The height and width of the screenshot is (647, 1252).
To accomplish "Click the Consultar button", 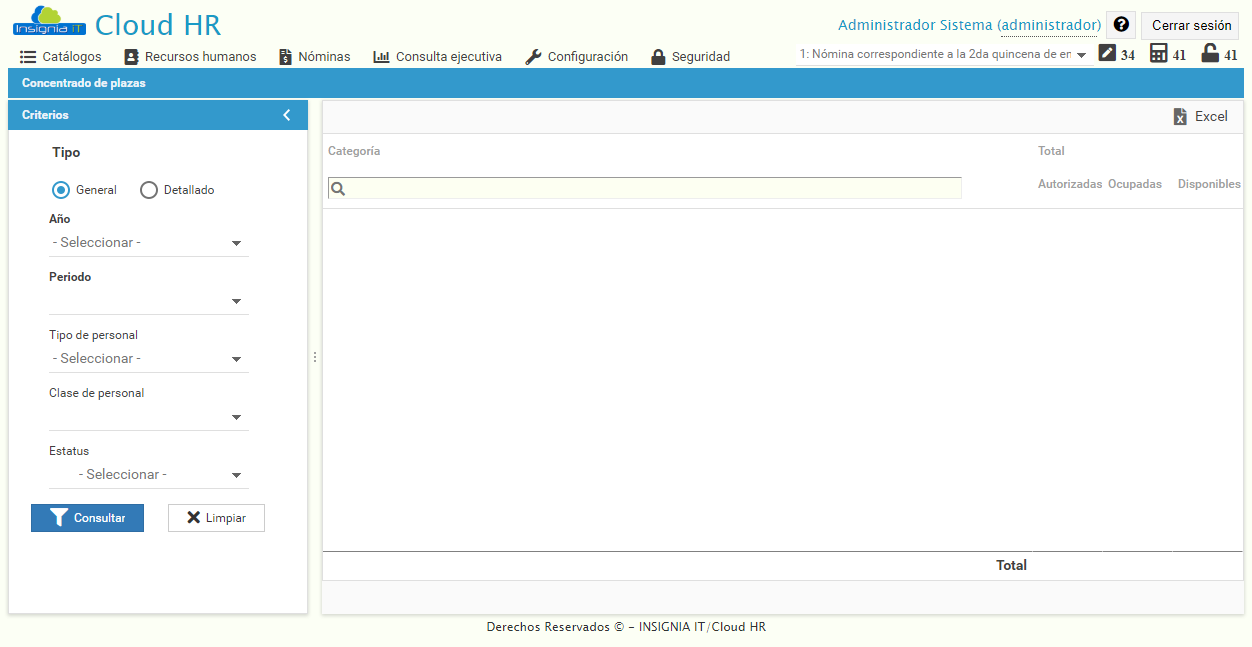I will coord(87,518).
